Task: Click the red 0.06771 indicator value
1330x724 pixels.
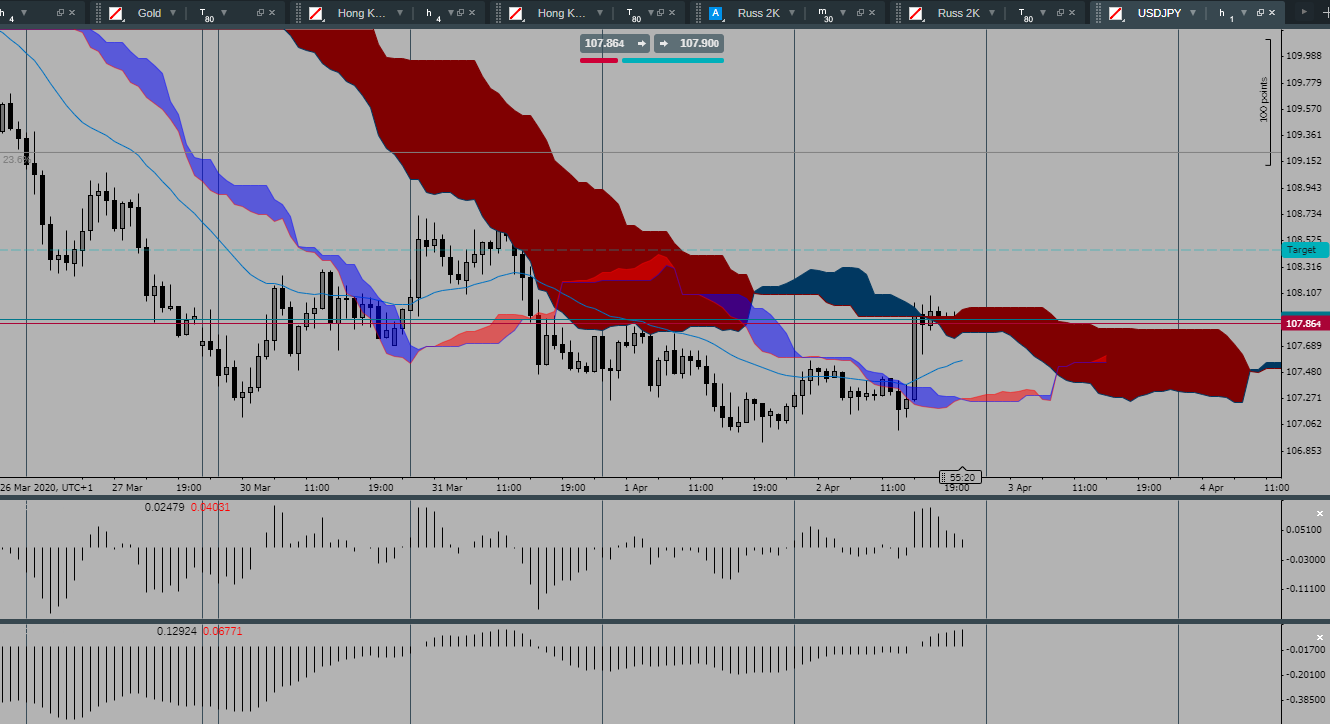Action: 222,631
